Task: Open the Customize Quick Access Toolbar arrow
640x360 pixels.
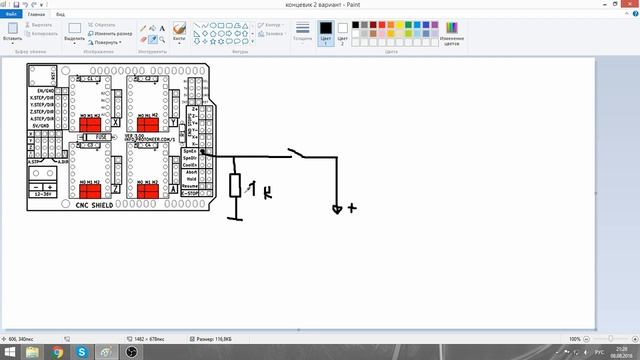Action: tap(42, 5)
